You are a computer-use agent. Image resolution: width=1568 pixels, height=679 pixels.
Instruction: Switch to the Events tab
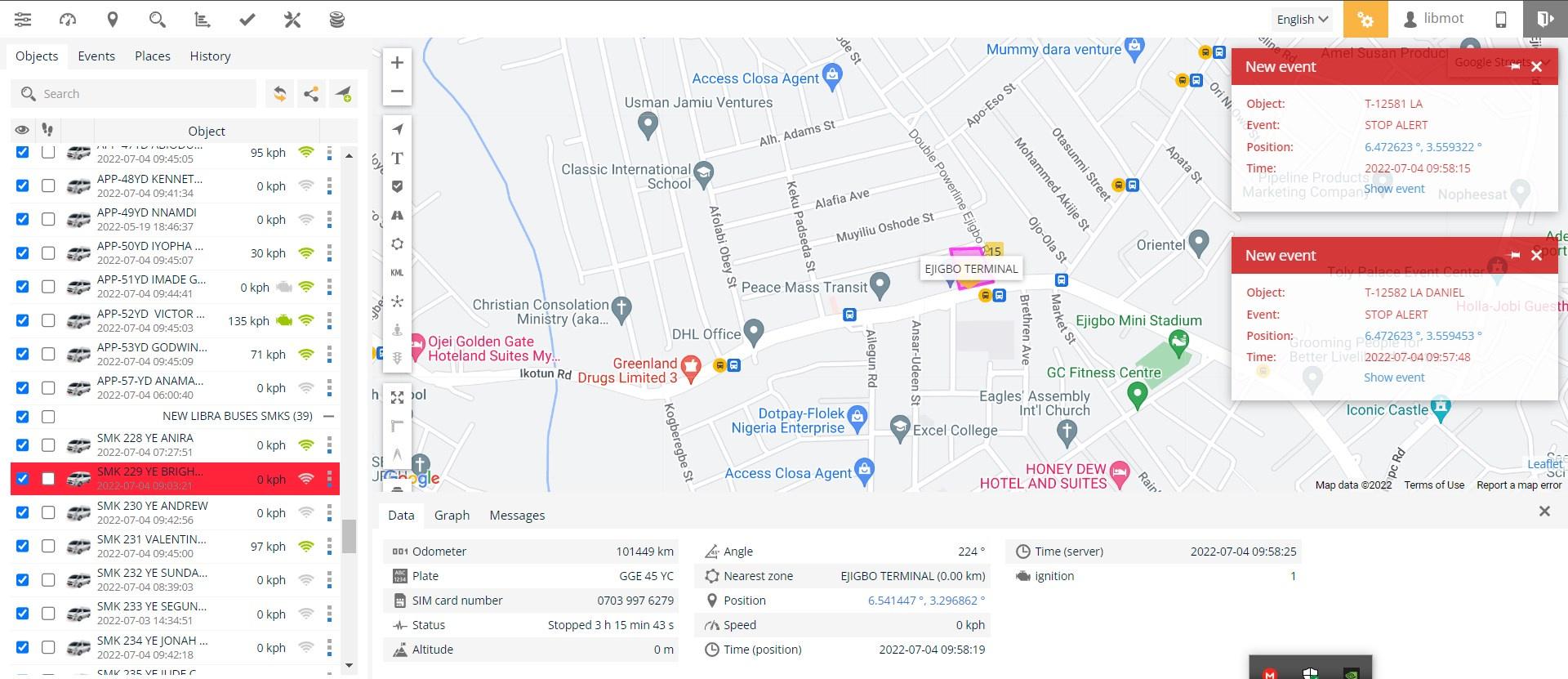tap(96, 56)
